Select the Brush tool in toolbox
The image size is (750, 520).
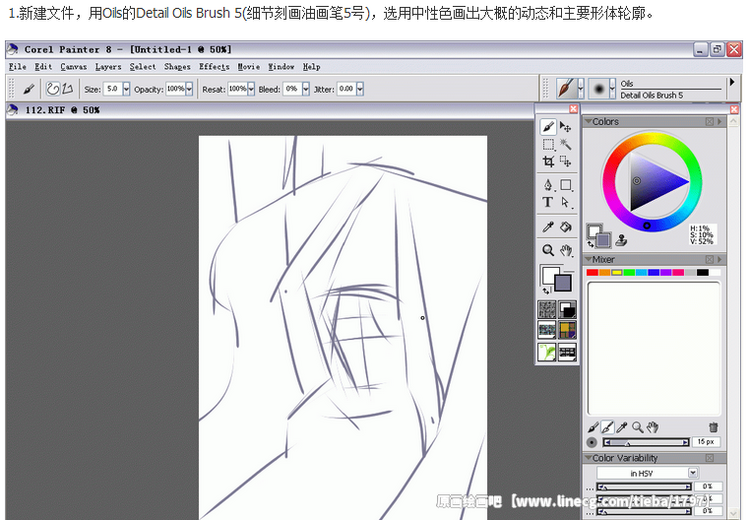coord(548,127)
